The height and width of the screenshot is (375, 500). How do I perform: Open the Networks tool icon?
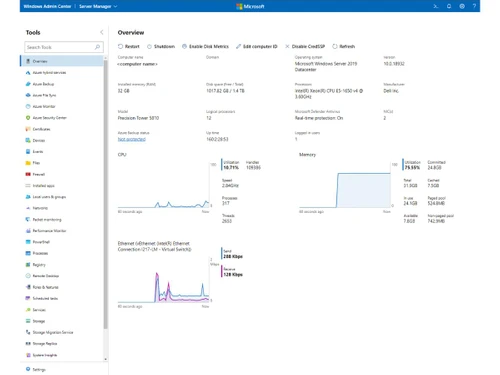[x=28, y=208]
